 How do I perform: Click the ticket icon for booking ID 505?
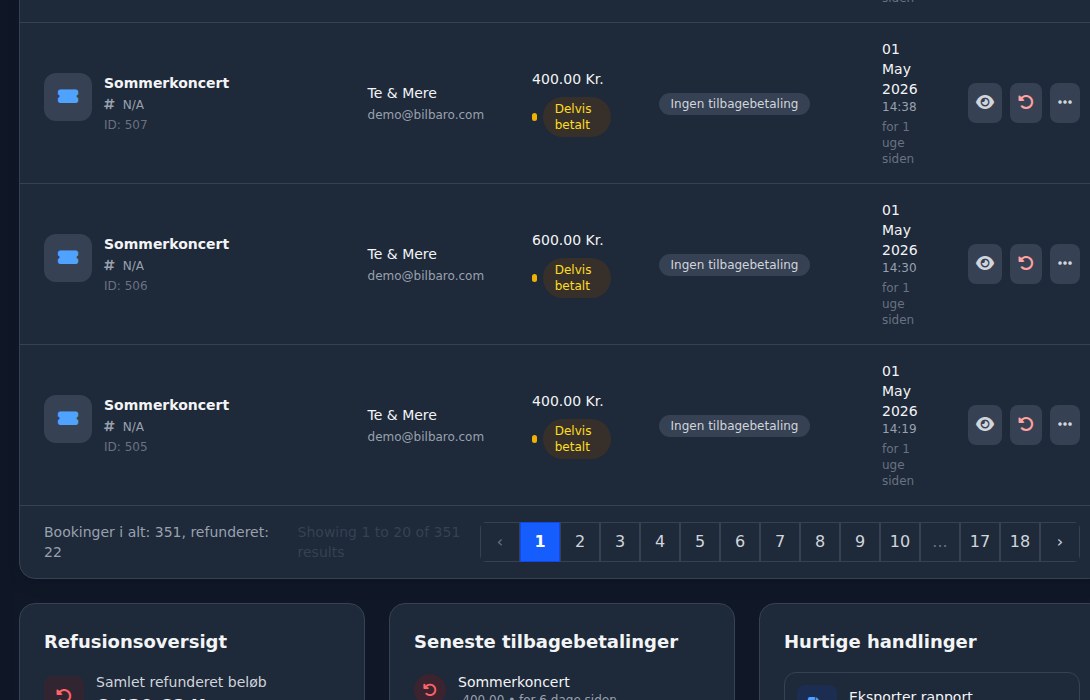(68, 418)
